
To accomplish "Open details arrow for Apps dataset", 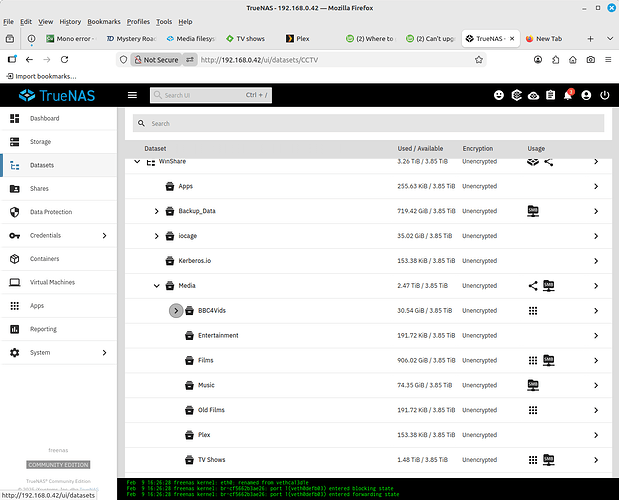I will coord(596,187).
